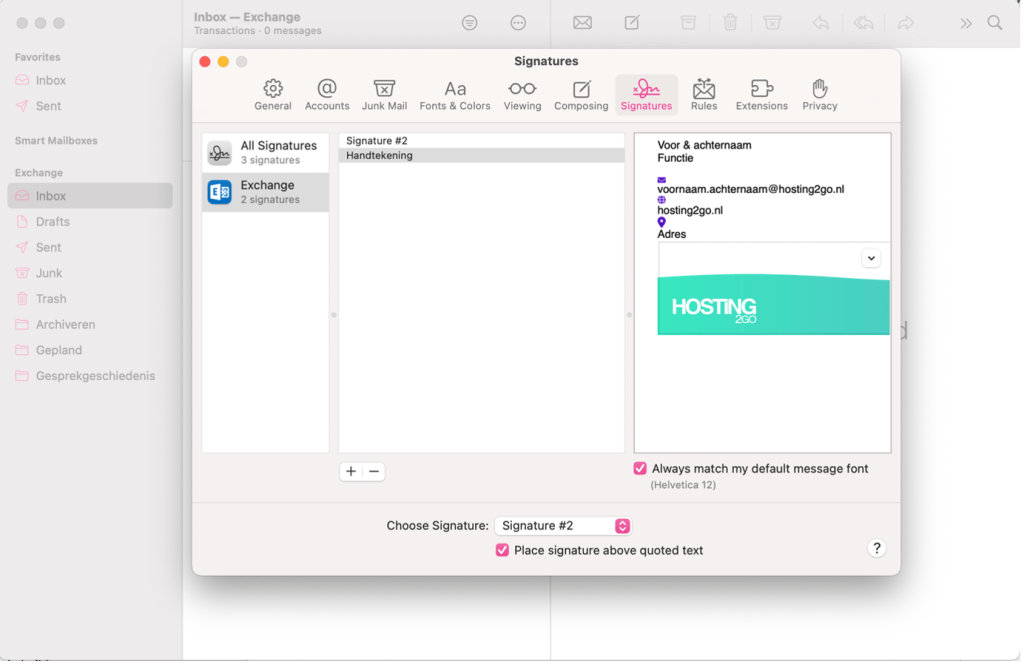Click hosting2go.nl in signature preview
The width and height of the screenshot is (1024, 664).
click(x=690, y=210)
